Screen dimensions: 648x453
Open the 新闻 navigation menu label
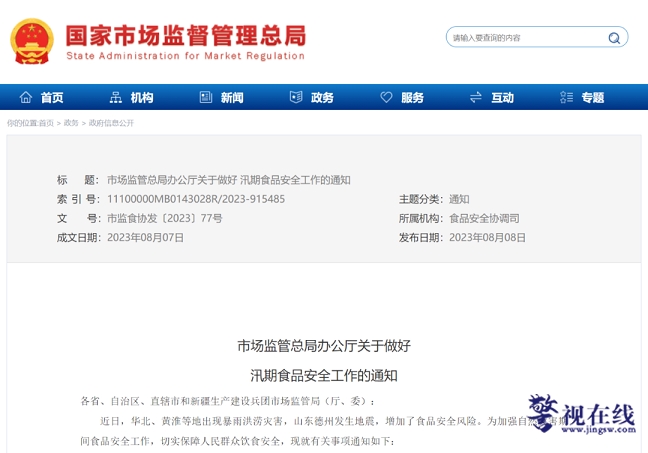point(232,98)
